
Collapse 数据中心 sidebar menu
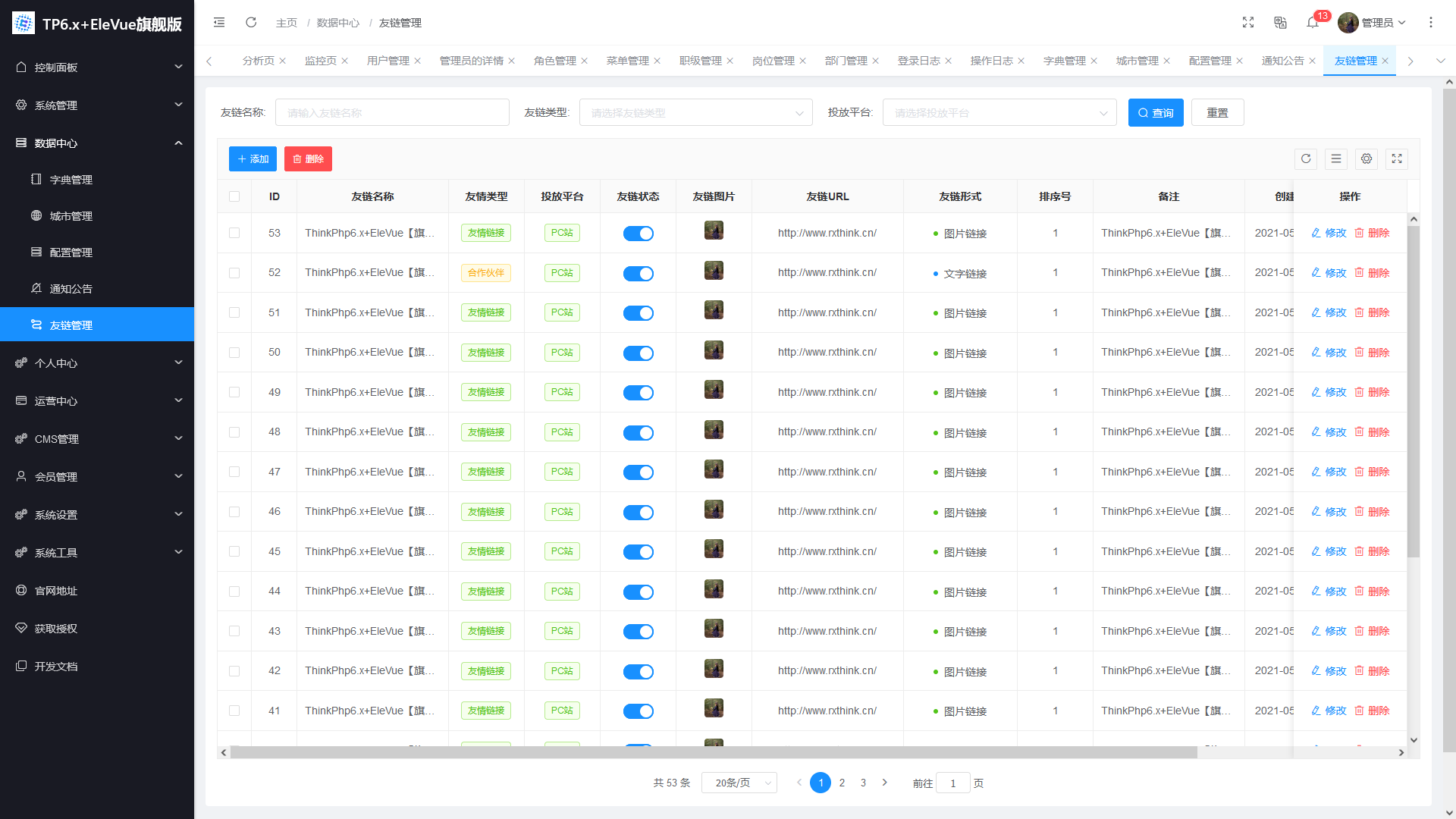click(x=97, y=143)
